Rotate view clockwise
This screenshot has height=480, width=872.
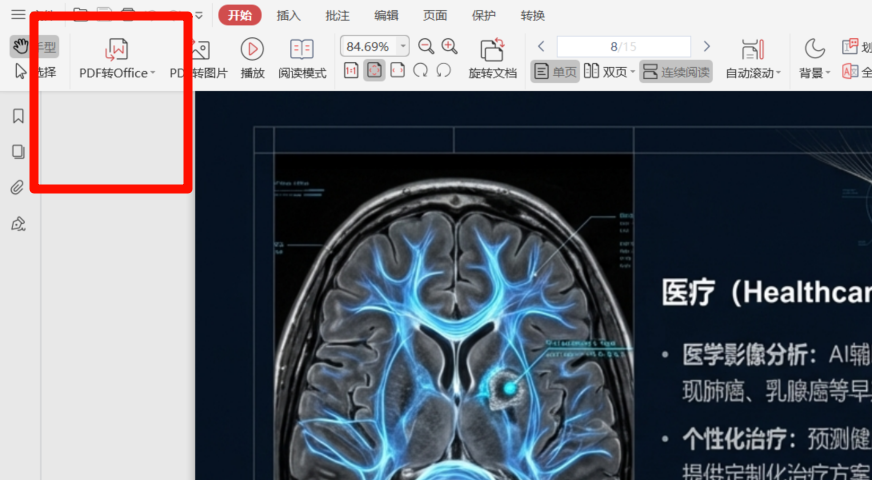(x=420, y=71)
